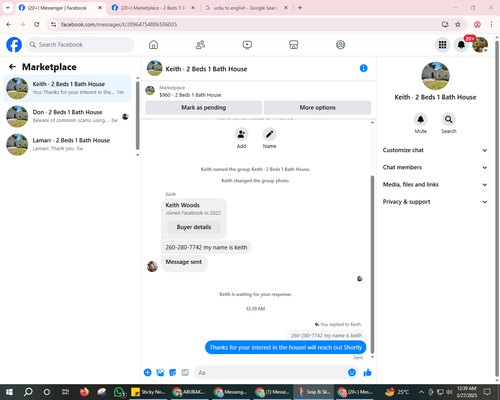The height and width of the screenshot is (400, 500).
Task: Open more actions plus icon in composer
Action: click(x=148, y=372)
